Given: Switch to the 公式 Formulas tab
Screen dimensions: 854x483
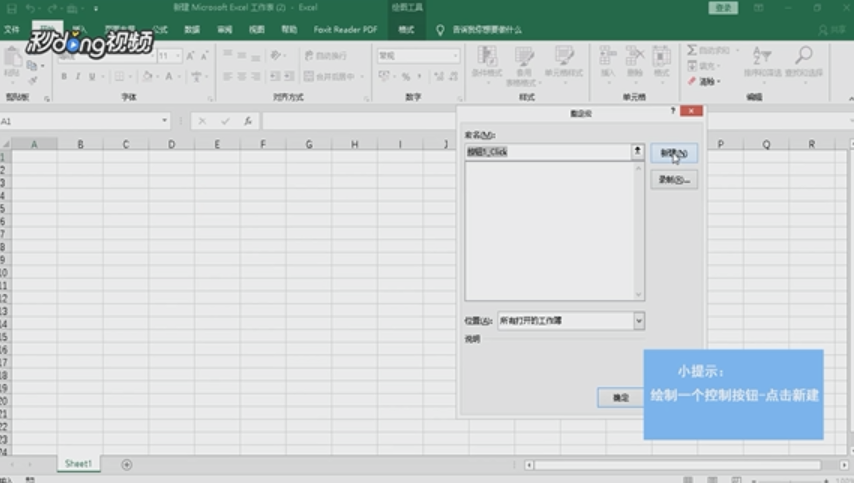Looking at the screenshot, I should [160, 29].
